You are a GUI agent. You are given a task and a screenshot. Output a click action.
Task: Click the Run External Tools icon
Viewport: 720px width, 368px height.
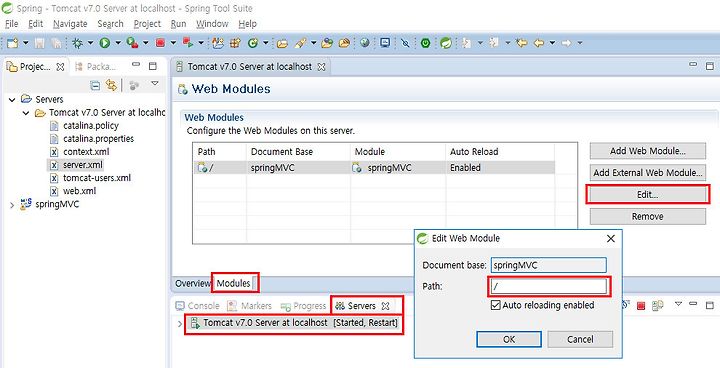(132, 43)
